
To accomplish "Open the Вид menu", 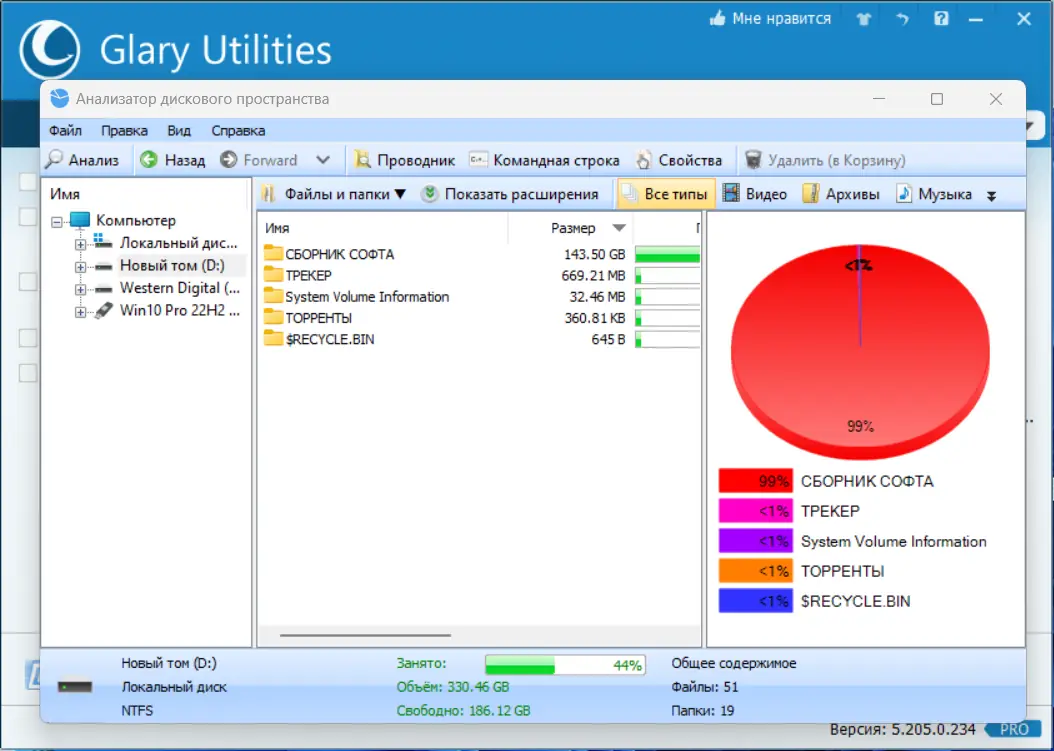I will point(179,130).
